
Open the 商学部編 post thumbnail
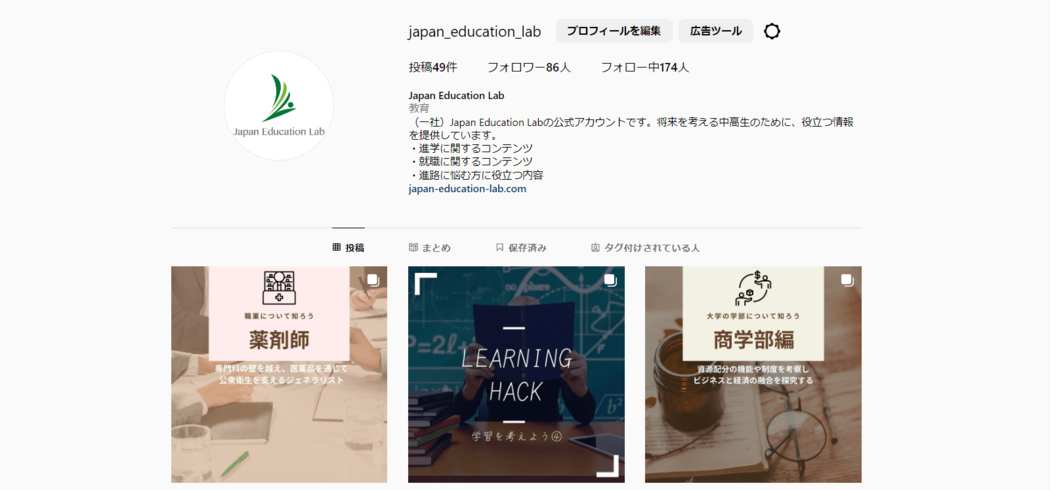pos(753,374)
